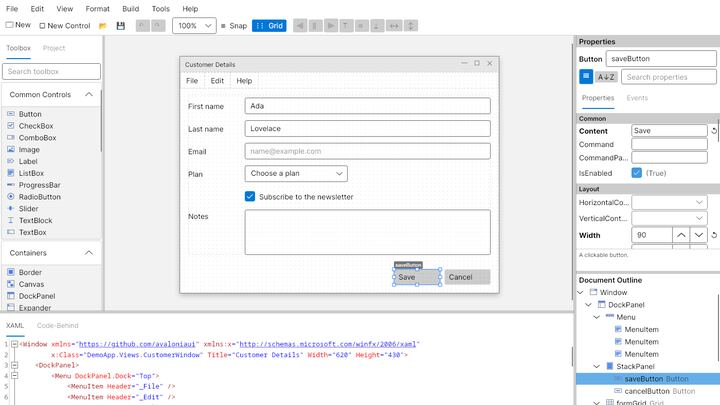The height and width of the screenshot is (405, 720).
Task: Click the New button in toolbar
Action: [x=18, y=25]
